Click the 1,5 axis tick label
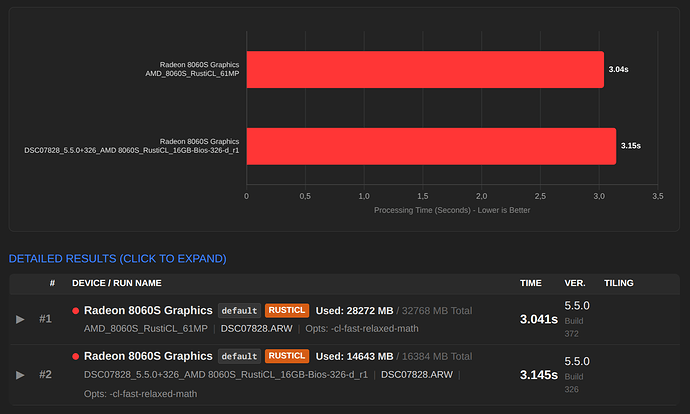The image size is (690, 414). coord(422,196)
